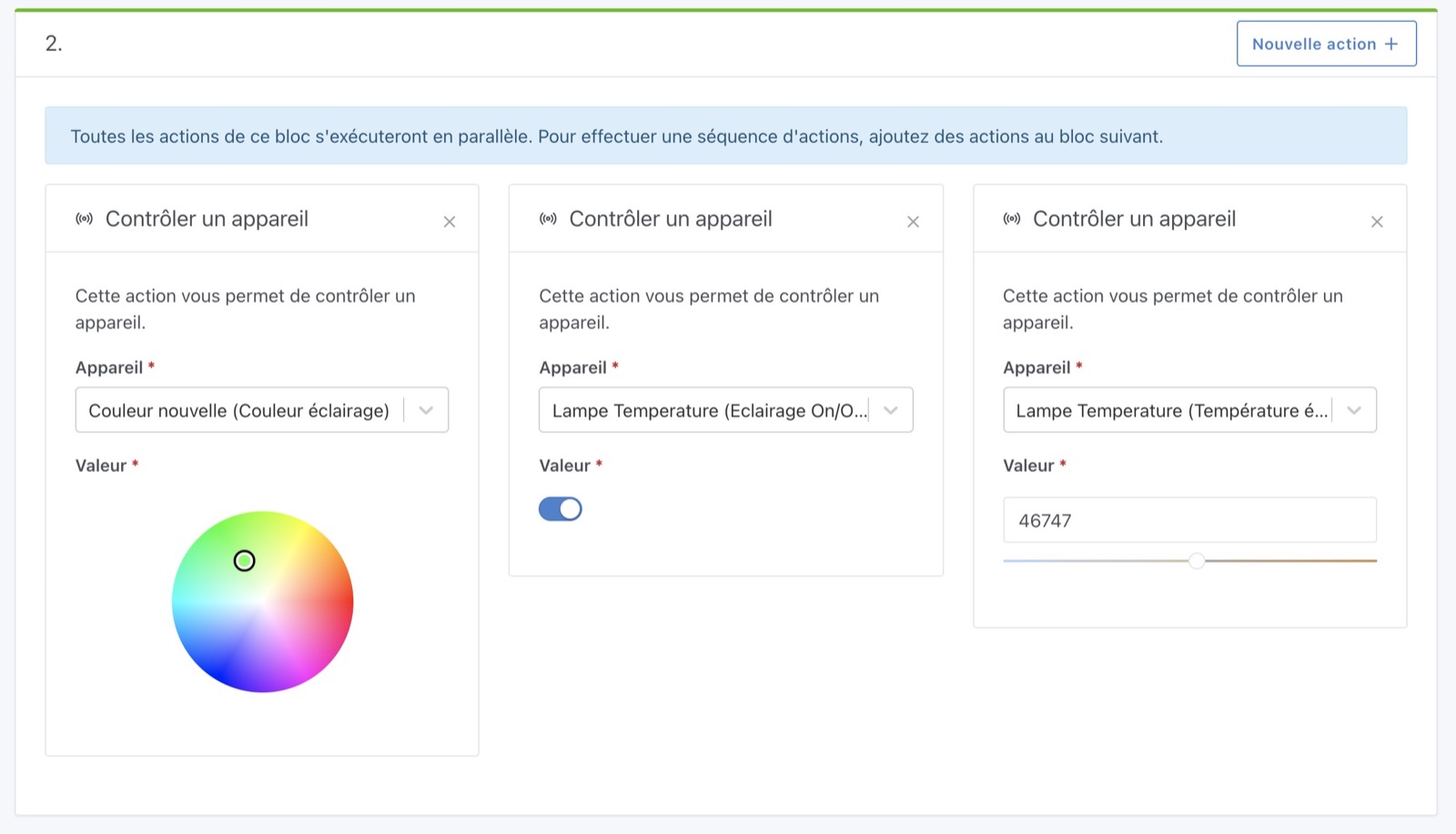The height and width of the screenshot is (834, 1456).
Task: Click the circular color selection marker
Action: pos(244,561)
